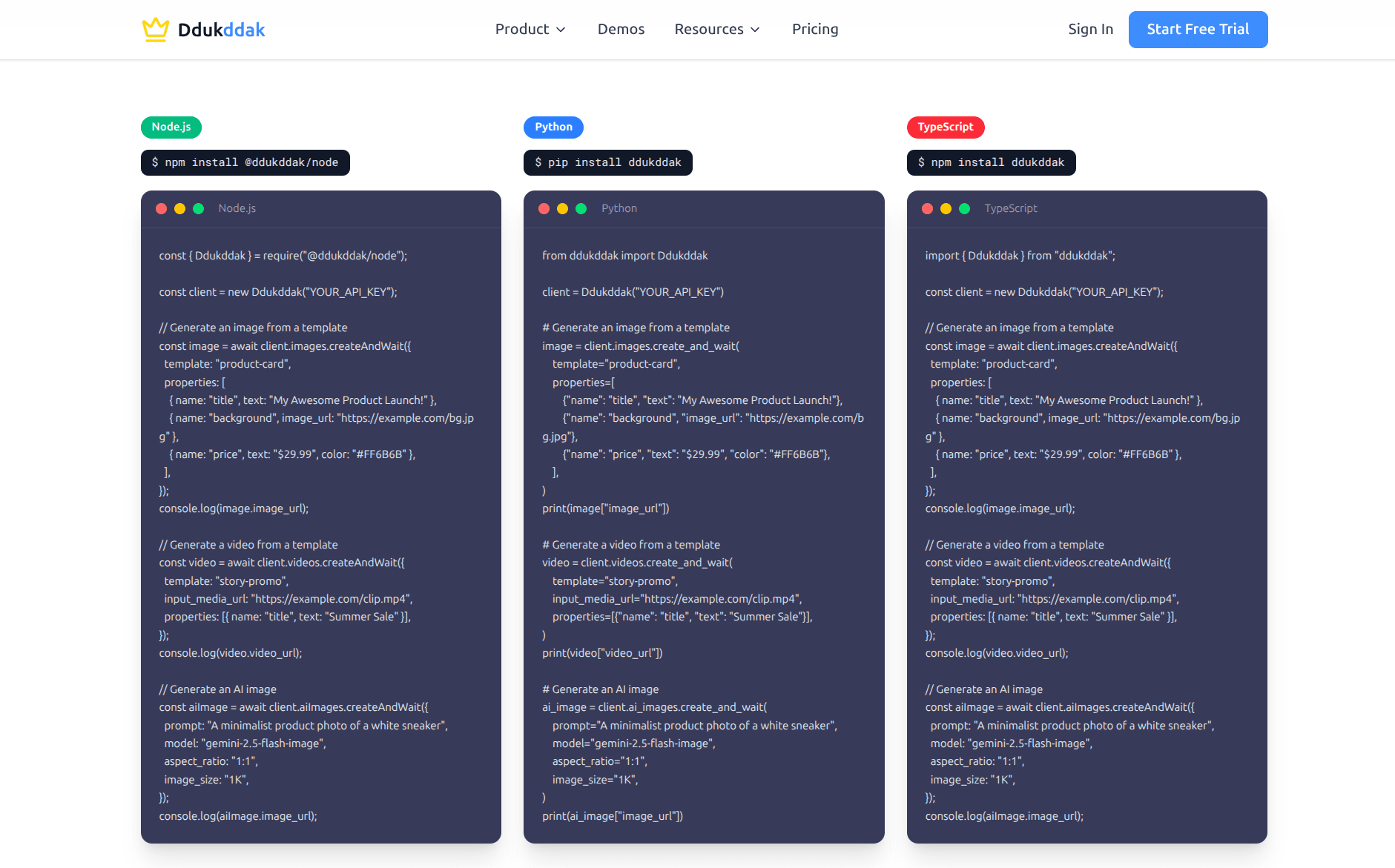Select the Python language badge
This screenshot has height=868, width=1395.
pos(553,127)
